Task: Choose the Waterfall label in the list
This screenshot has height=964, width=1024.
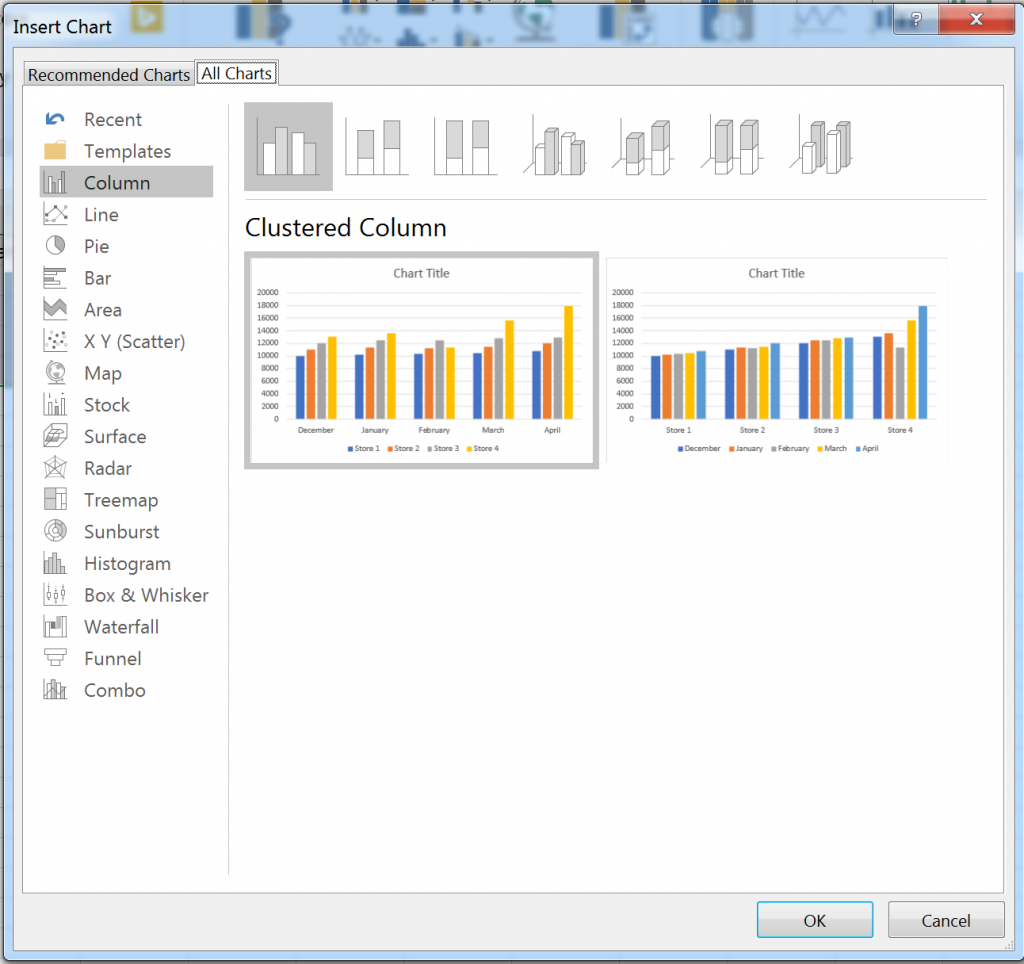Action: (121, 627)
